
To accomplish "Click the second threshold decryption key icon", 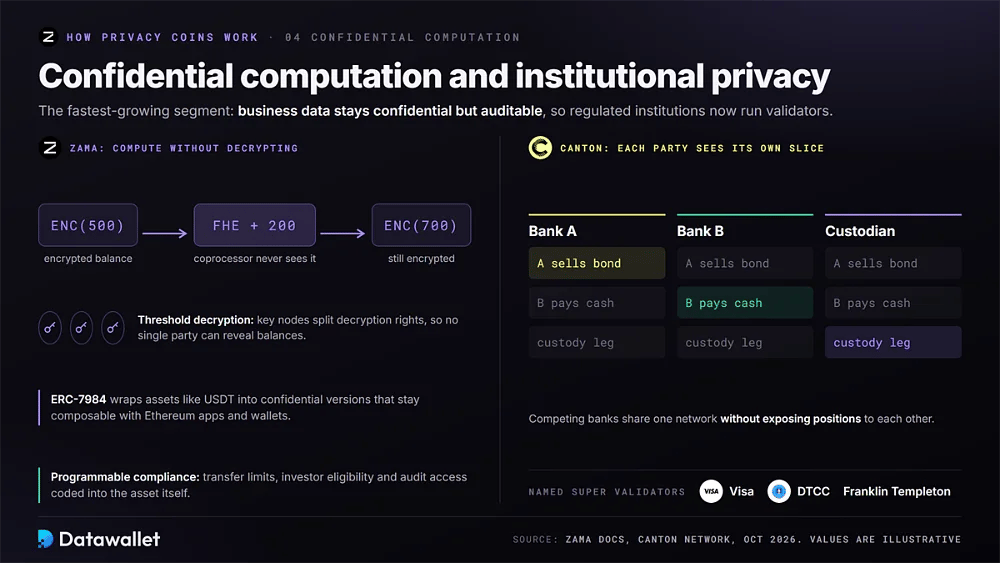I will (81, 328).
